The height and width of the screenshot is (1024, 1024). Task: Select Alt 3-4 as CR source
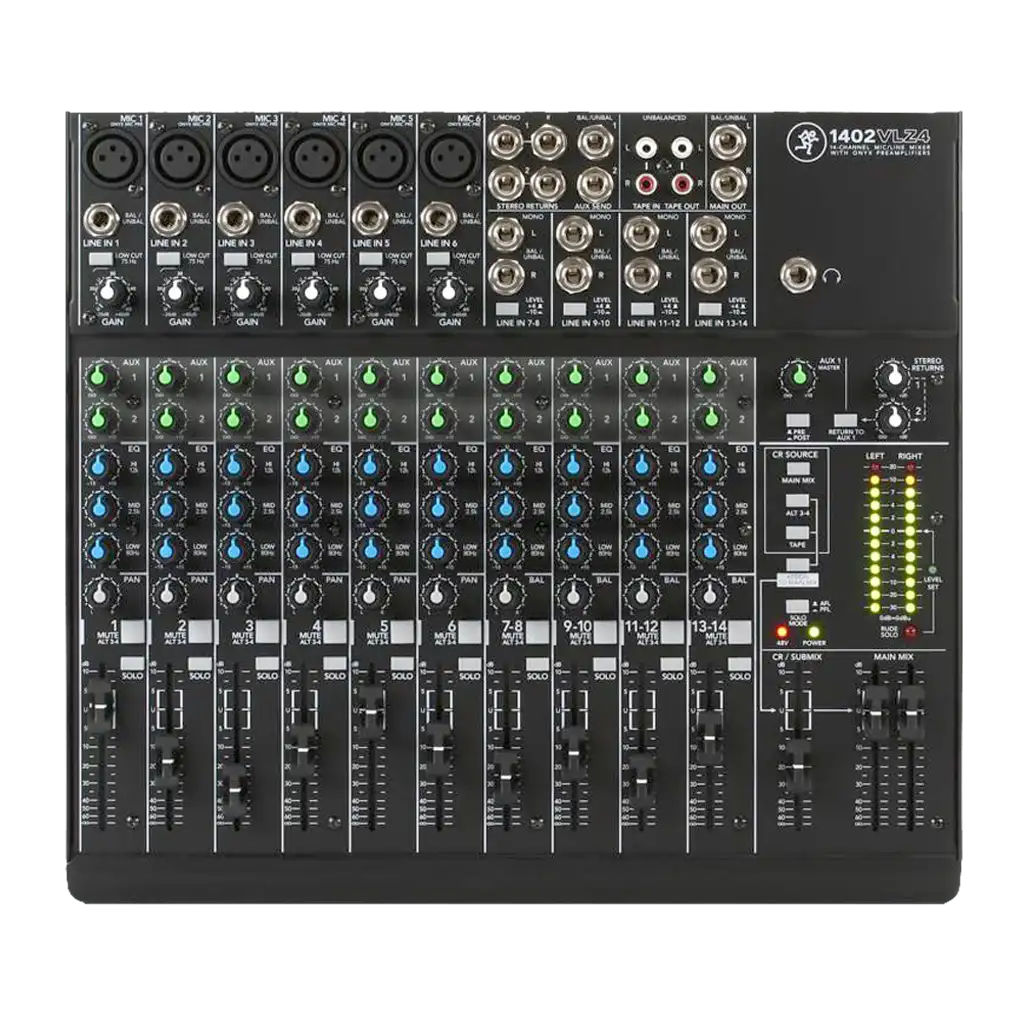(x=797, y=500)
